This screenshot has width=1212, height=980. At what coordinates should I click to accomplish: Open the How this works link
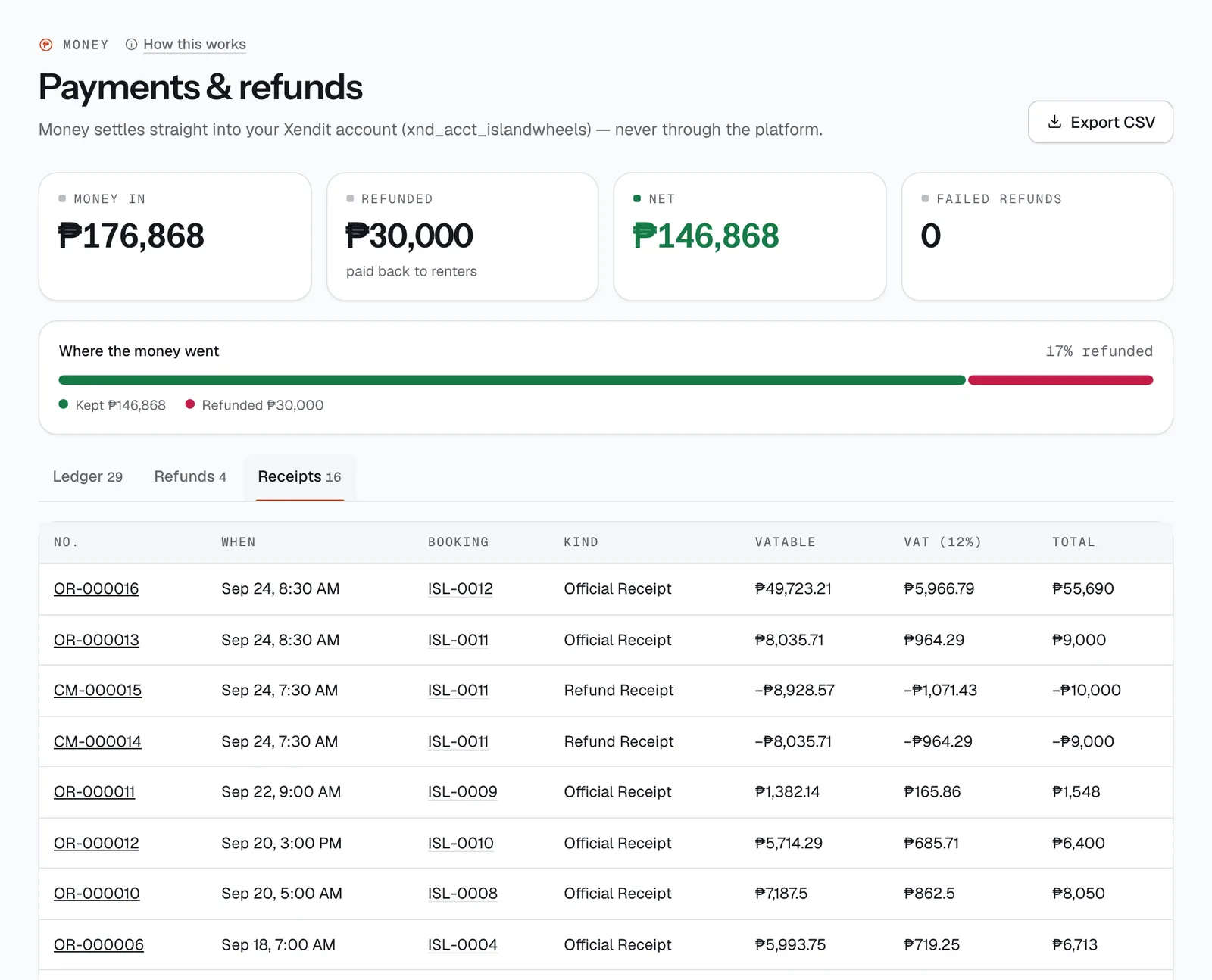[195, 45]
